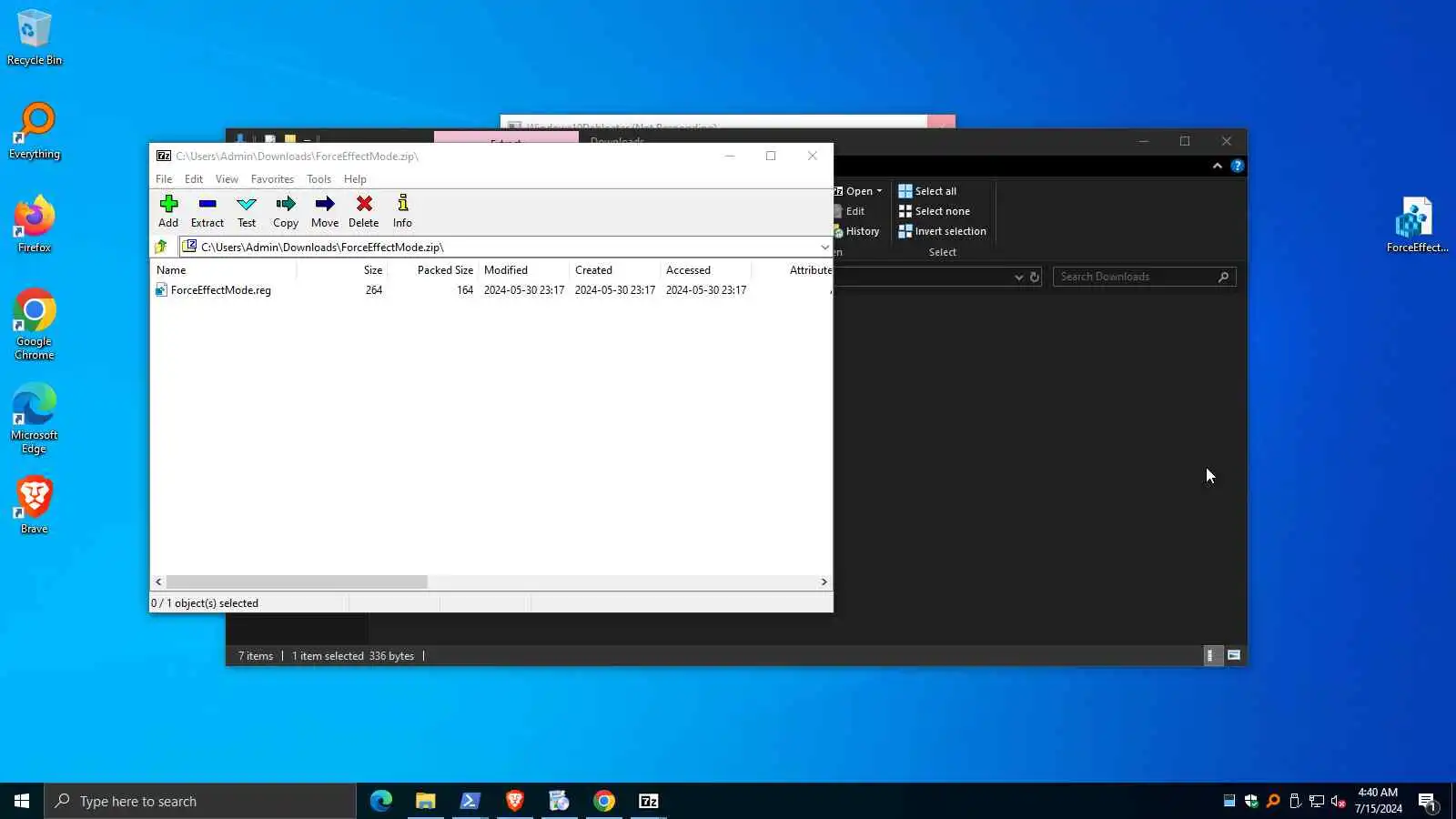The image size is (1456, 819).
Task: Click Invert selection in Explorer ribbon
Action: click(x=942, y=231)
